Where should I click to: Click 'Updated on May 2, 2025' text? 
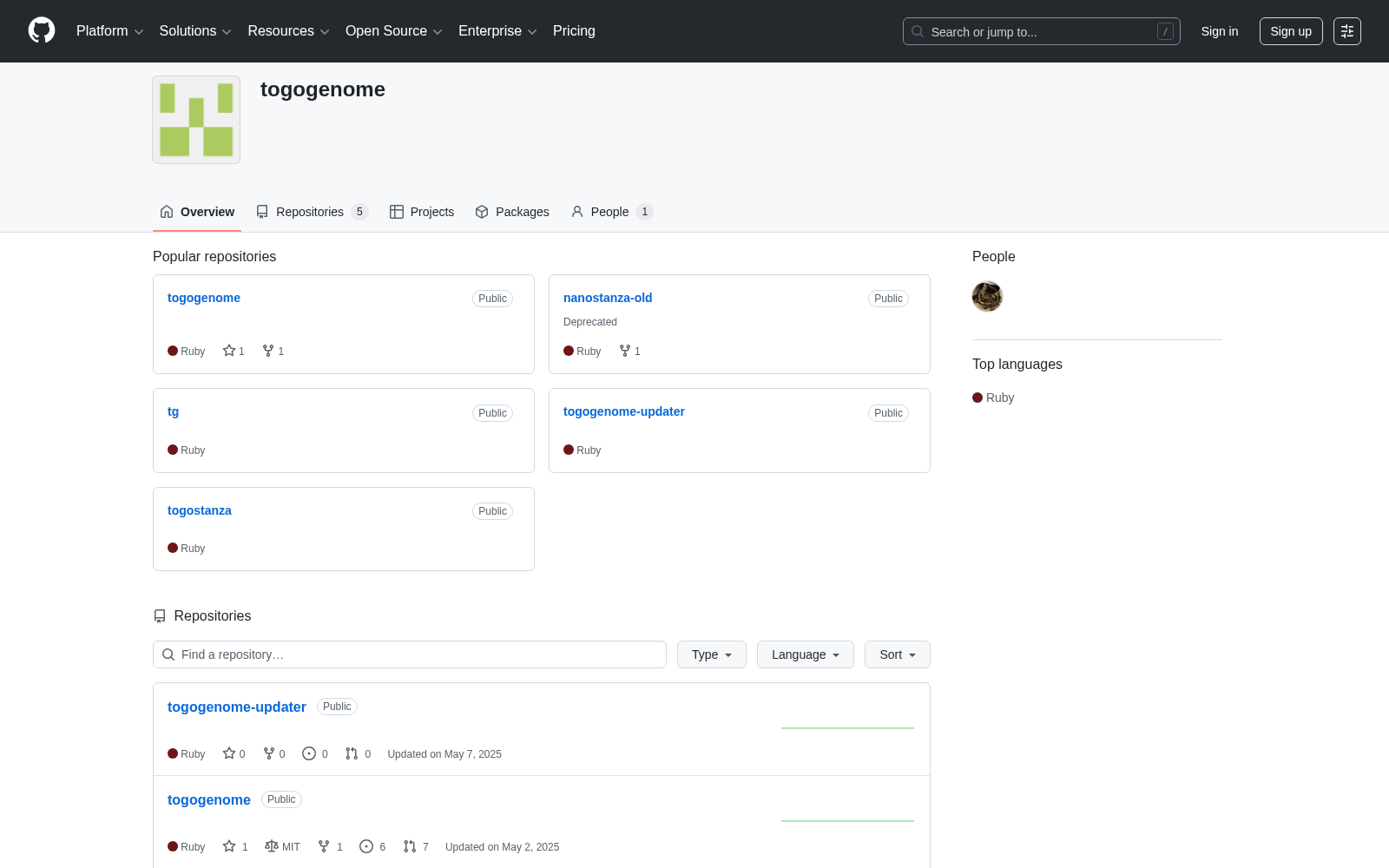[503, 847]
